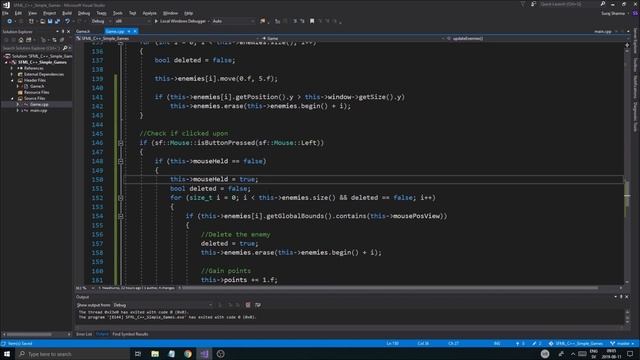Click pending changes pencil icon in status bar
This screenshot has width=640, height=360.
537,344
